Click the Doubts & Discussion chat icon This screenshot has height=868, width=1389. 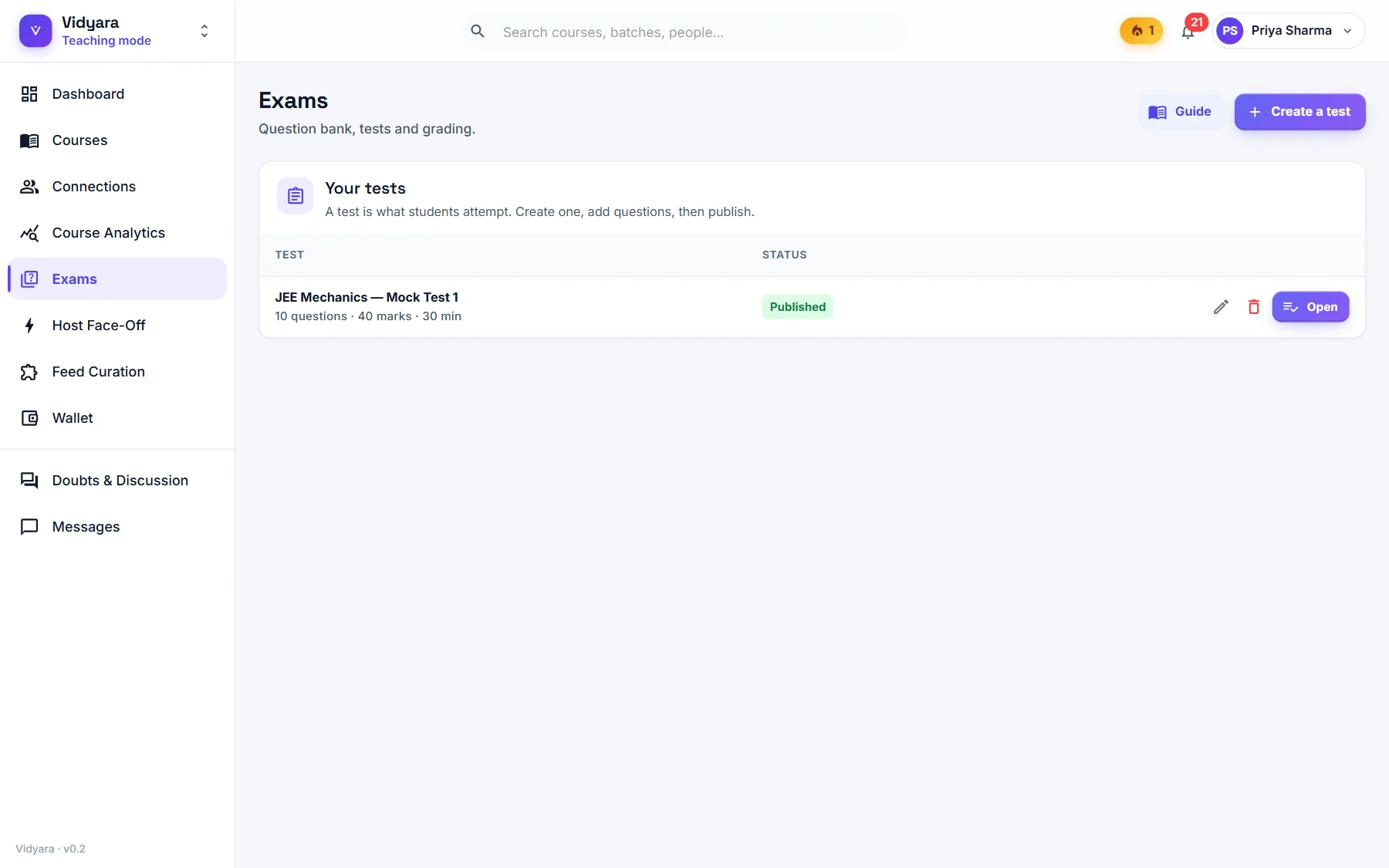[29, 481]
